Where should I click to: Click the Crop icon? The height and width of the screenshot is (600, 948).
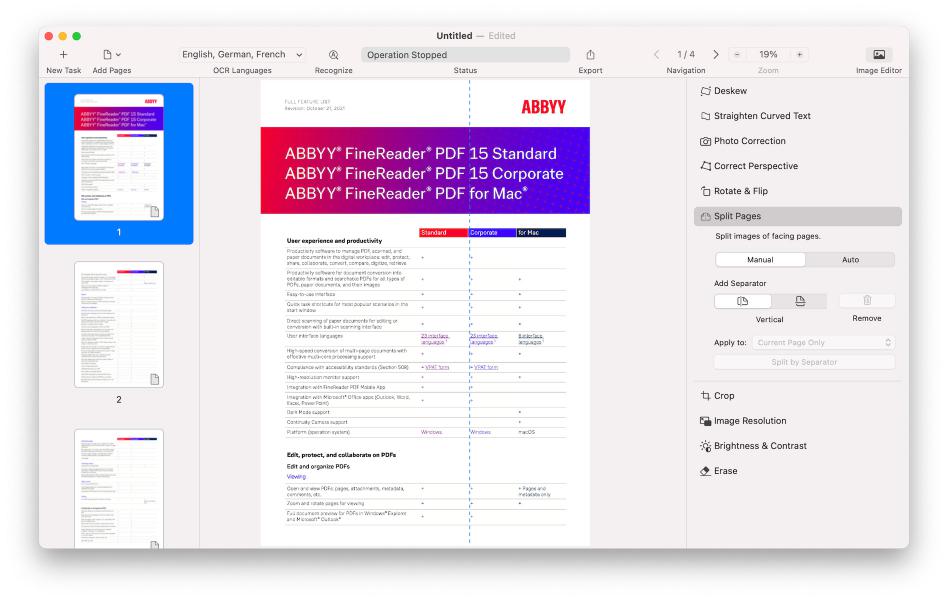(705, 396)
